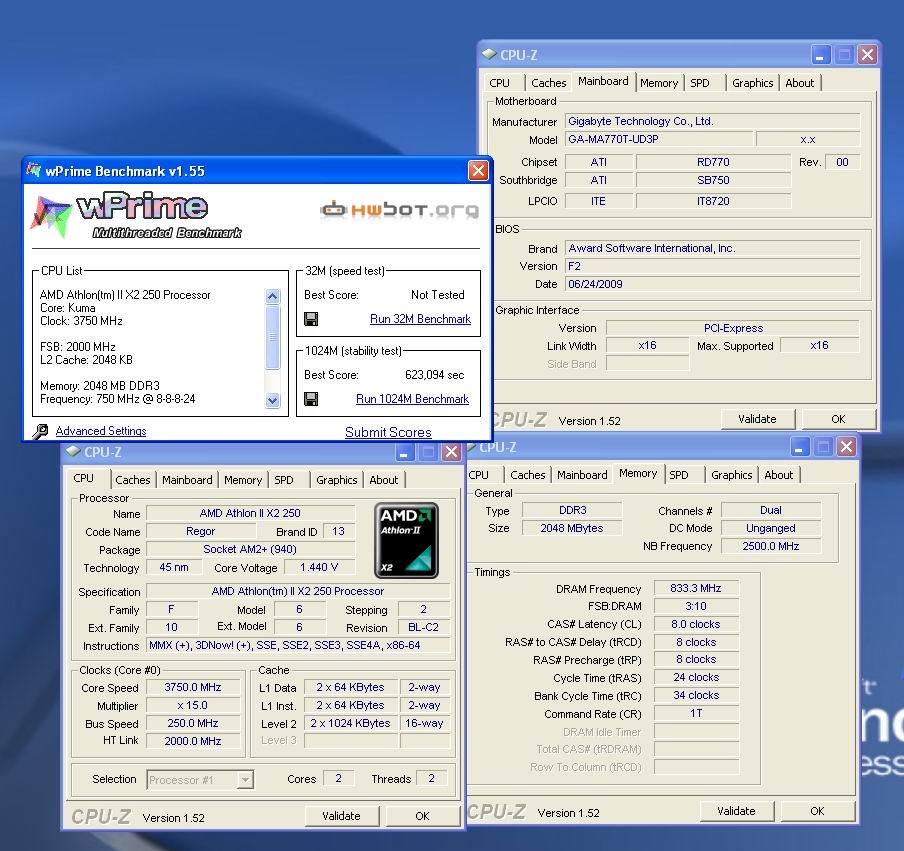Click the Advanced Settings key icon in wPrime
Screen dimensions: 904x851
[40, 431]
